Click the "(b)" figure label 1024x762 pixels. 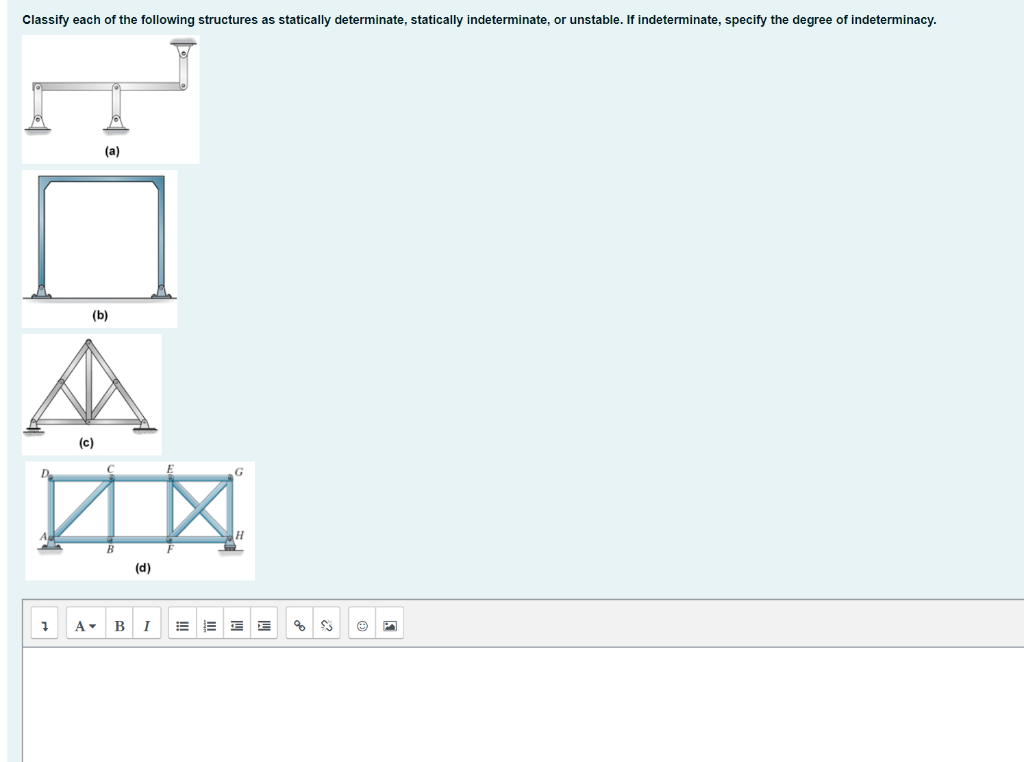[100, 315]
